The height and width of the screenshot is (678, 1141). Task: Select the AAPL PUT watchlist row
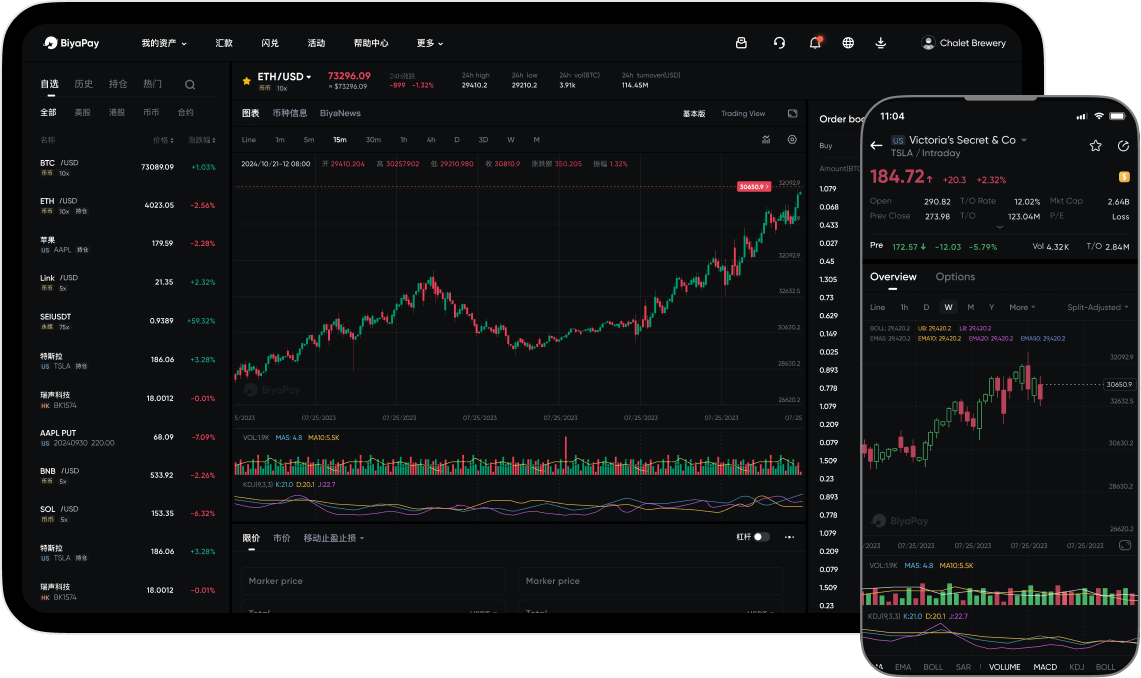click(127, 437)
